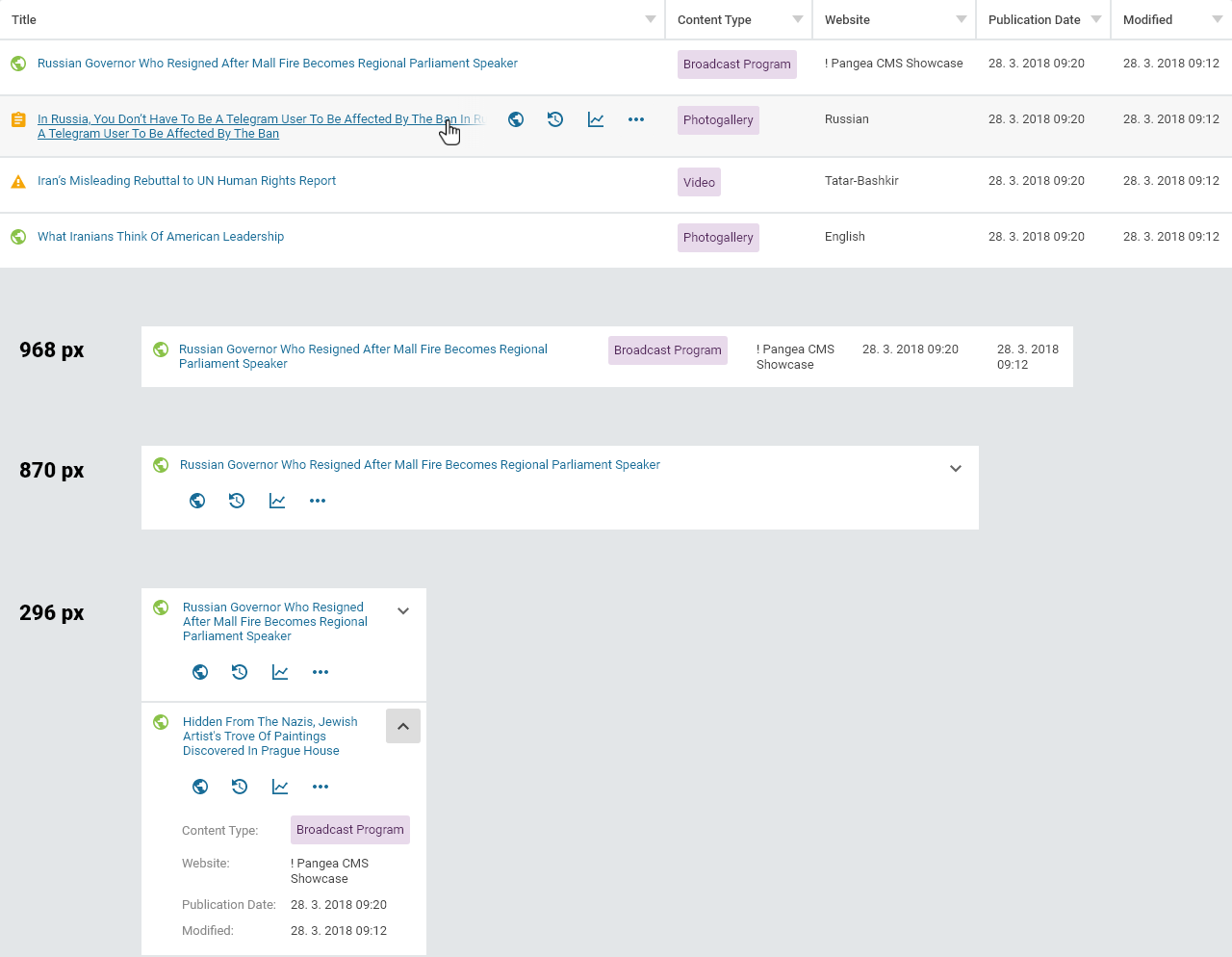The width and height of the screenshot is (1232, 957).
Task: Open analytics chart in the Telegram row
Action: pos(596,119)
